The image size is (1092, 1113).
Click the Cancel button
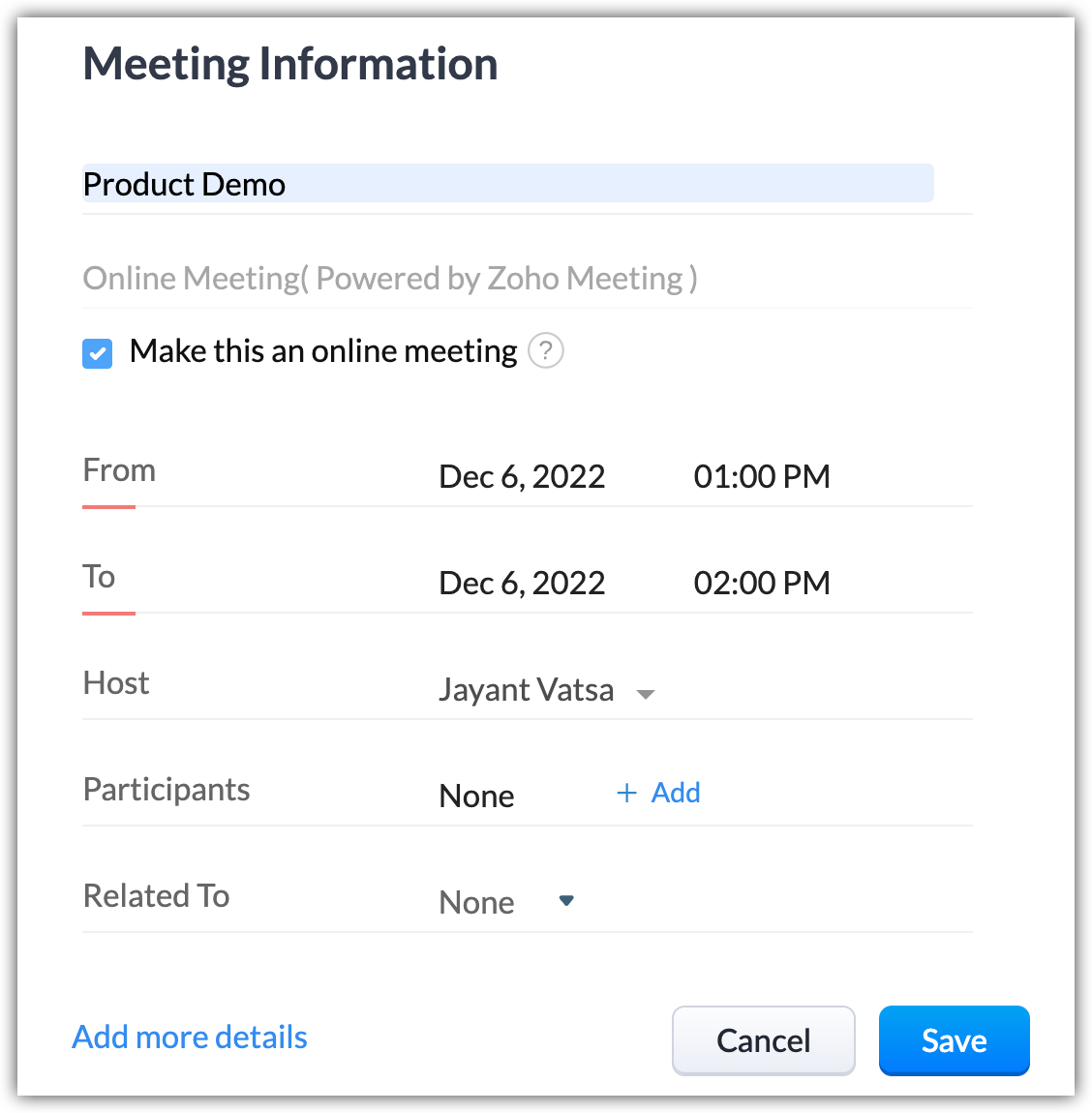tap(763, 1040)
